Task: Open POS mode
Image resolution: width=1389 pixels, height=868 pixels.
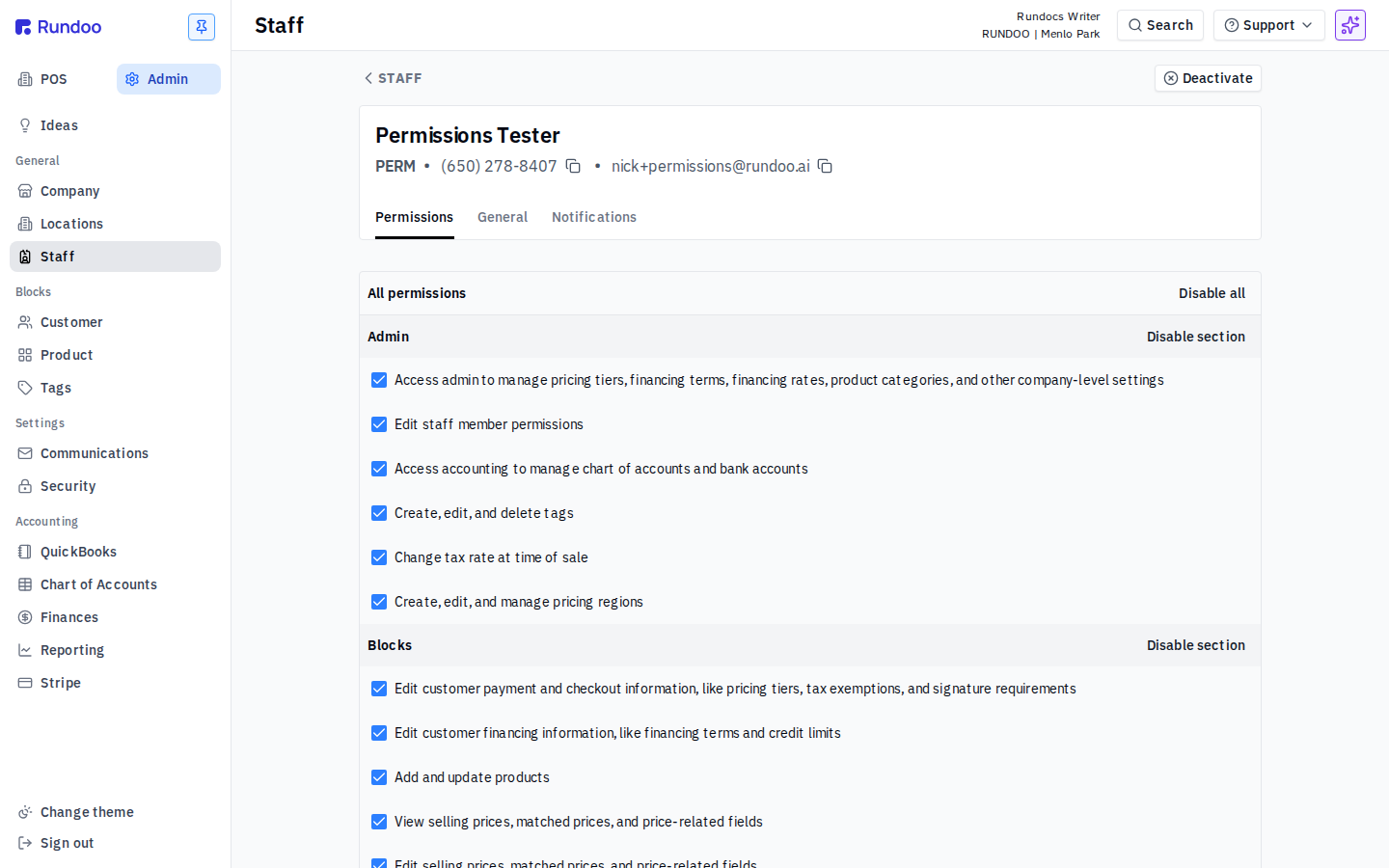Action: [59, 79]
